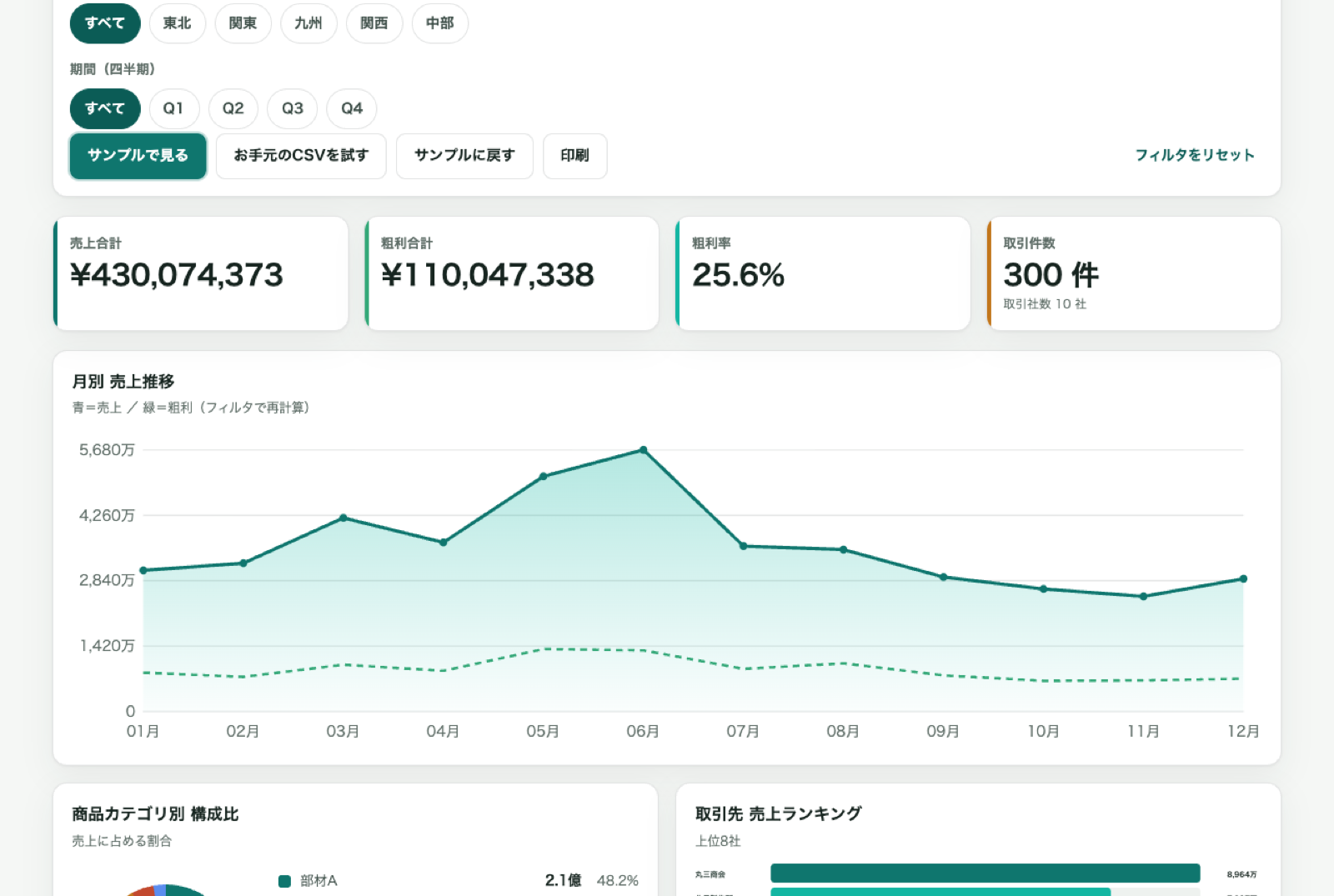Click the 月別 売上推移 chart title
The image size is (1334, 896).
pos(123,382)
